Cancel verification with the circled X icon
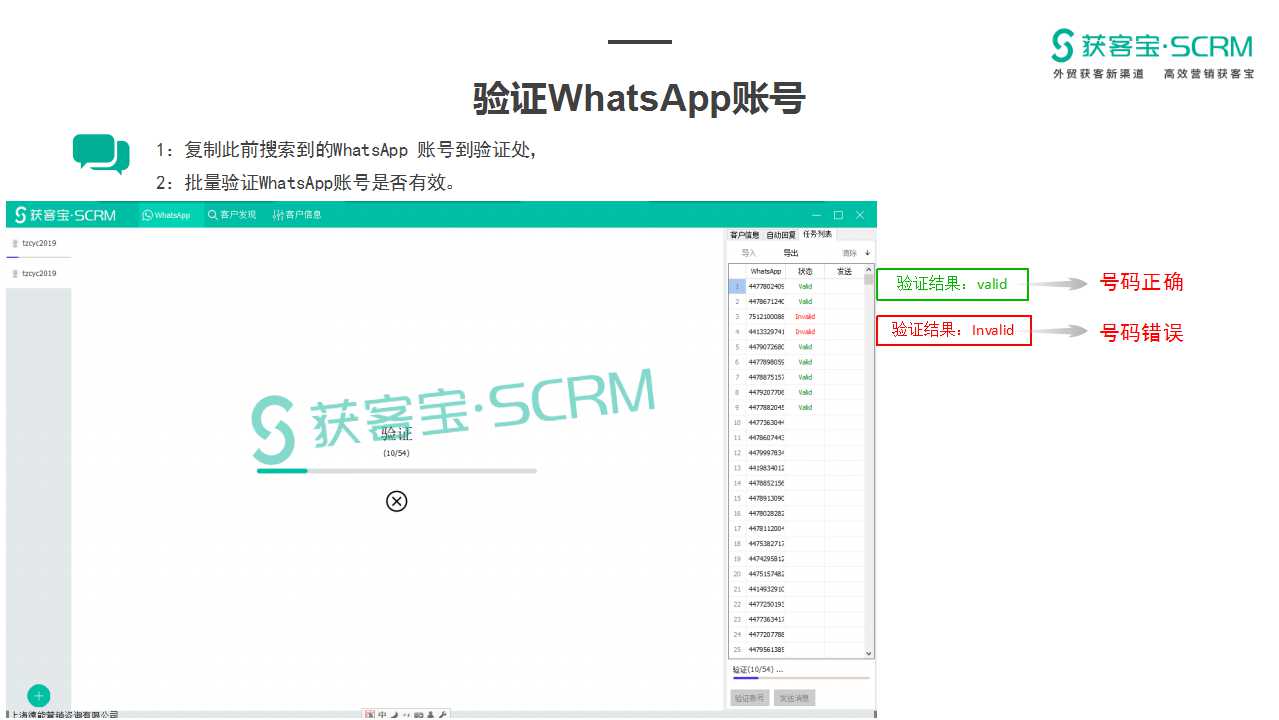The width and height of the screenshot is (1279, 720). click(397, 501)
